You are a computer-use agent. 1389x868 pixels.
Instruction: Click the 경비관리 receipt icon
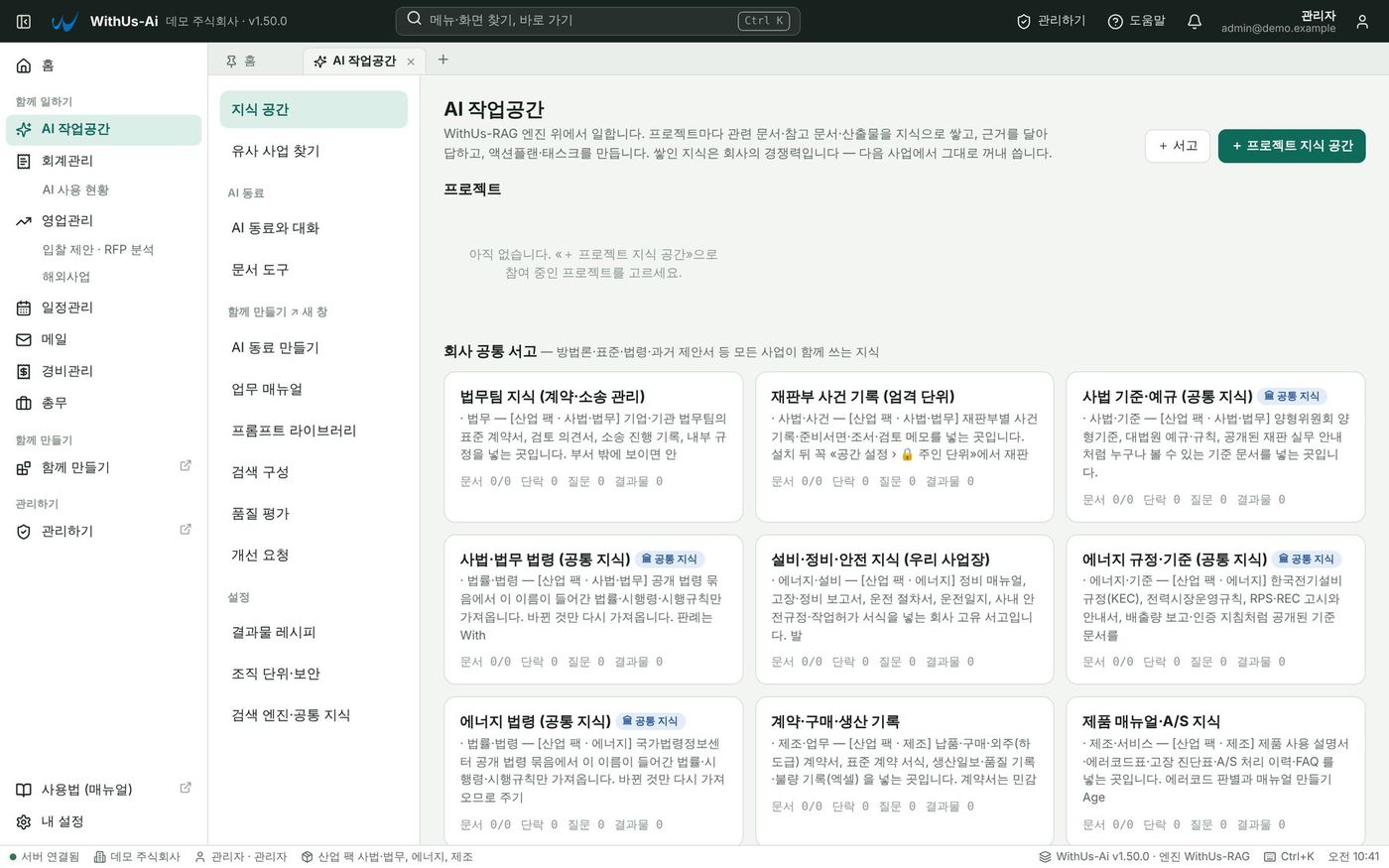tap(24, 371)
